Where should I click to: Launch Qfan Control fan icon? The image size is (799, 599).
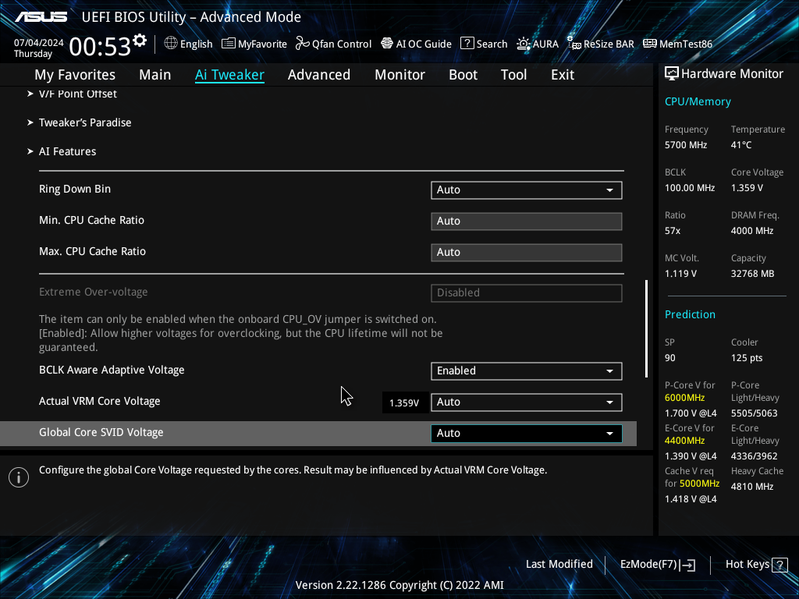(x=303, y=44)
